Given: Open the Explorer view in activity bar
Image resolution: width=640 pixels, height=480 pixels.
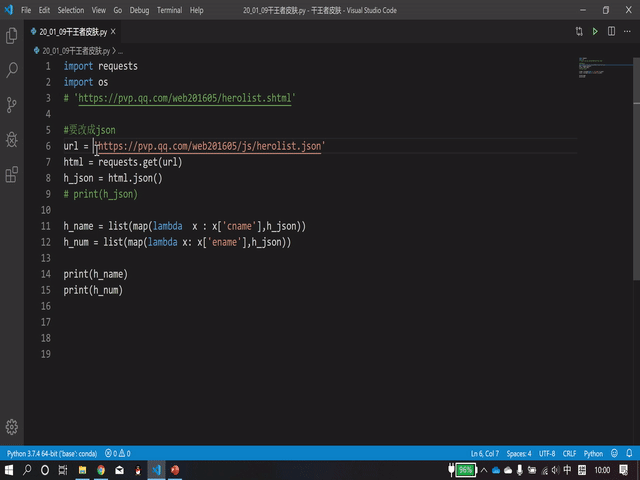Looking at the screenshot, I should pyautogui.click(x=12, y=36).
